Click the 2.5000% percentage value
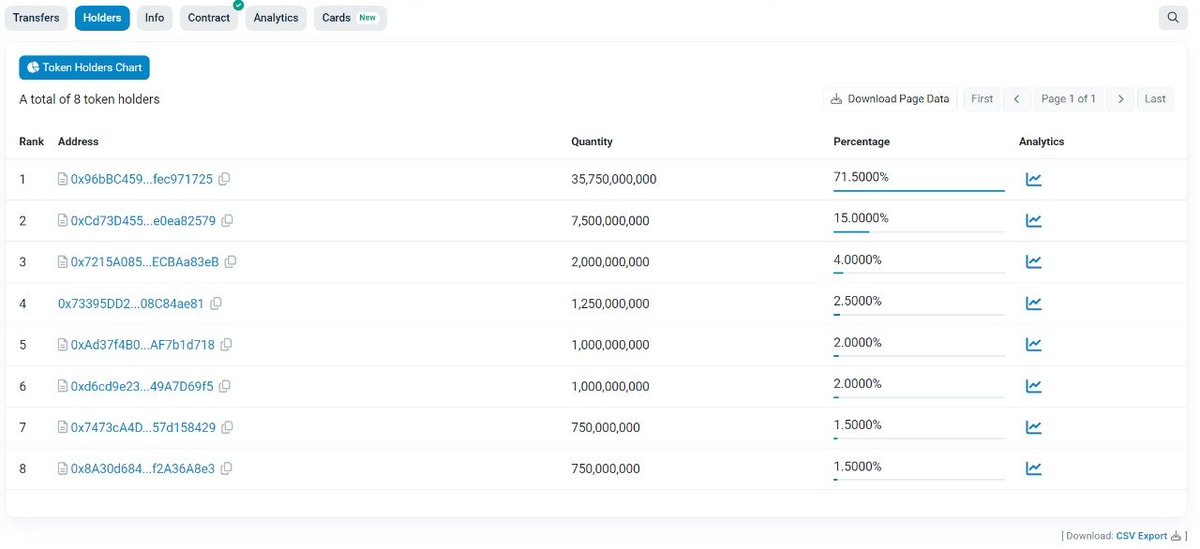Screen dimensions: 1200x549 857,301
